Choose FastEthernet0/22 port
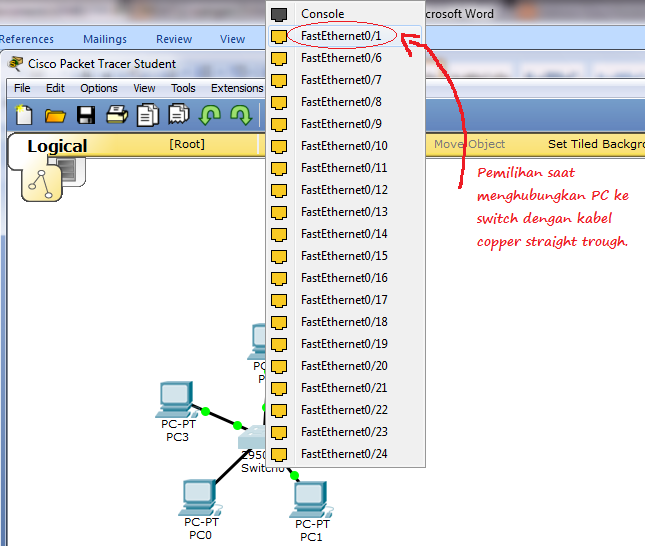 pos(346,410)
